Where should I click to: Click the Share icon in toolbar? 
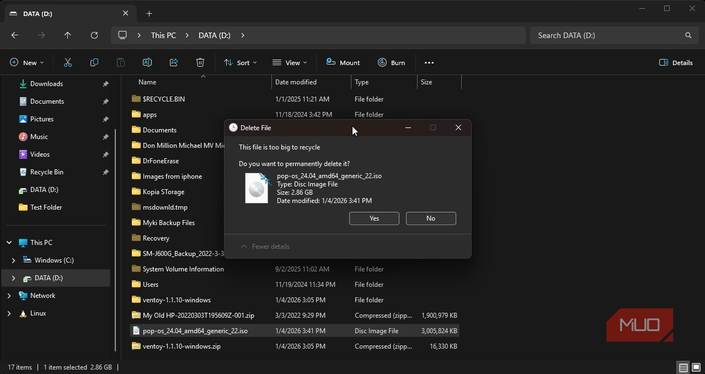174,62
